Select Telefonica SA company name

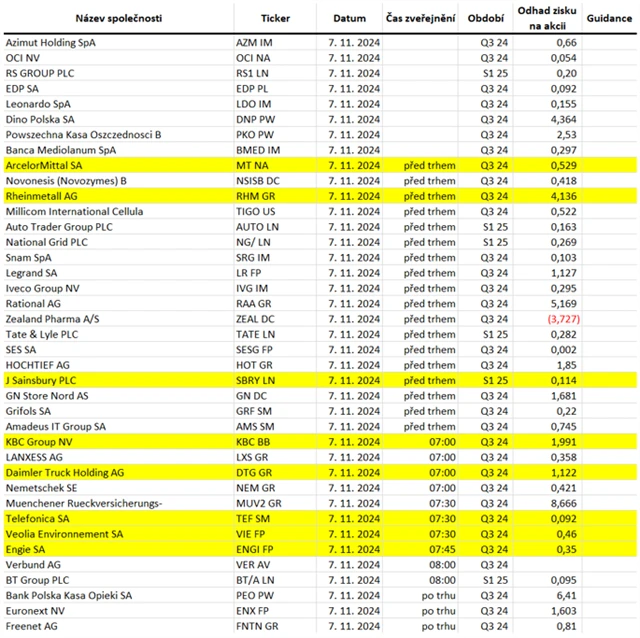38,519
